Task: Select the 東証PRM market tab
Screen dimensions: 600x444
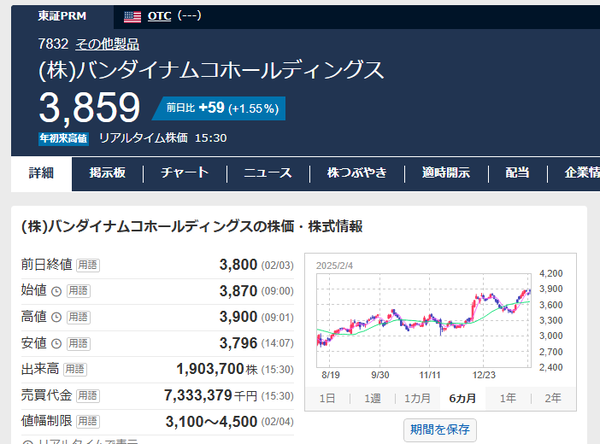Action: click(x=62, y=16)
